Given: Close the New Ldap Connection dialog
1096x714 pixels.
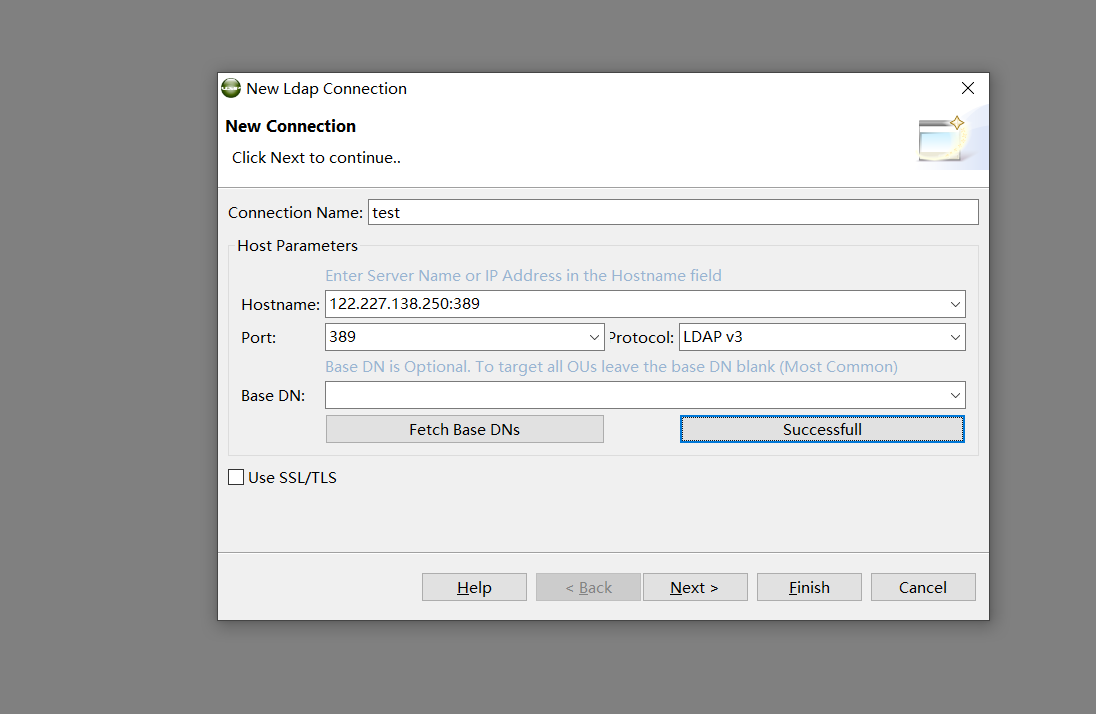Looking at the screenshot, I should [x=967, y=88].
